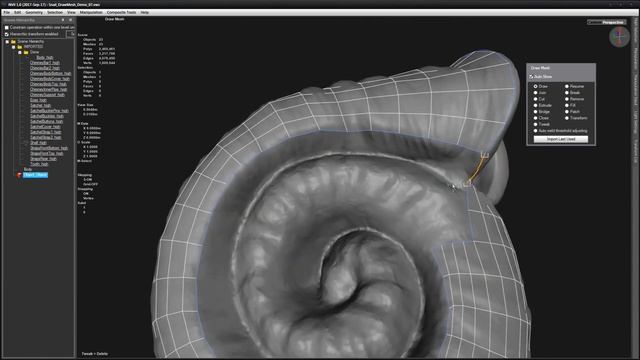The image size is (640, 360).
Task: Click the Scene Hierarchy root folder icon
Action: [x=13, y=42]
